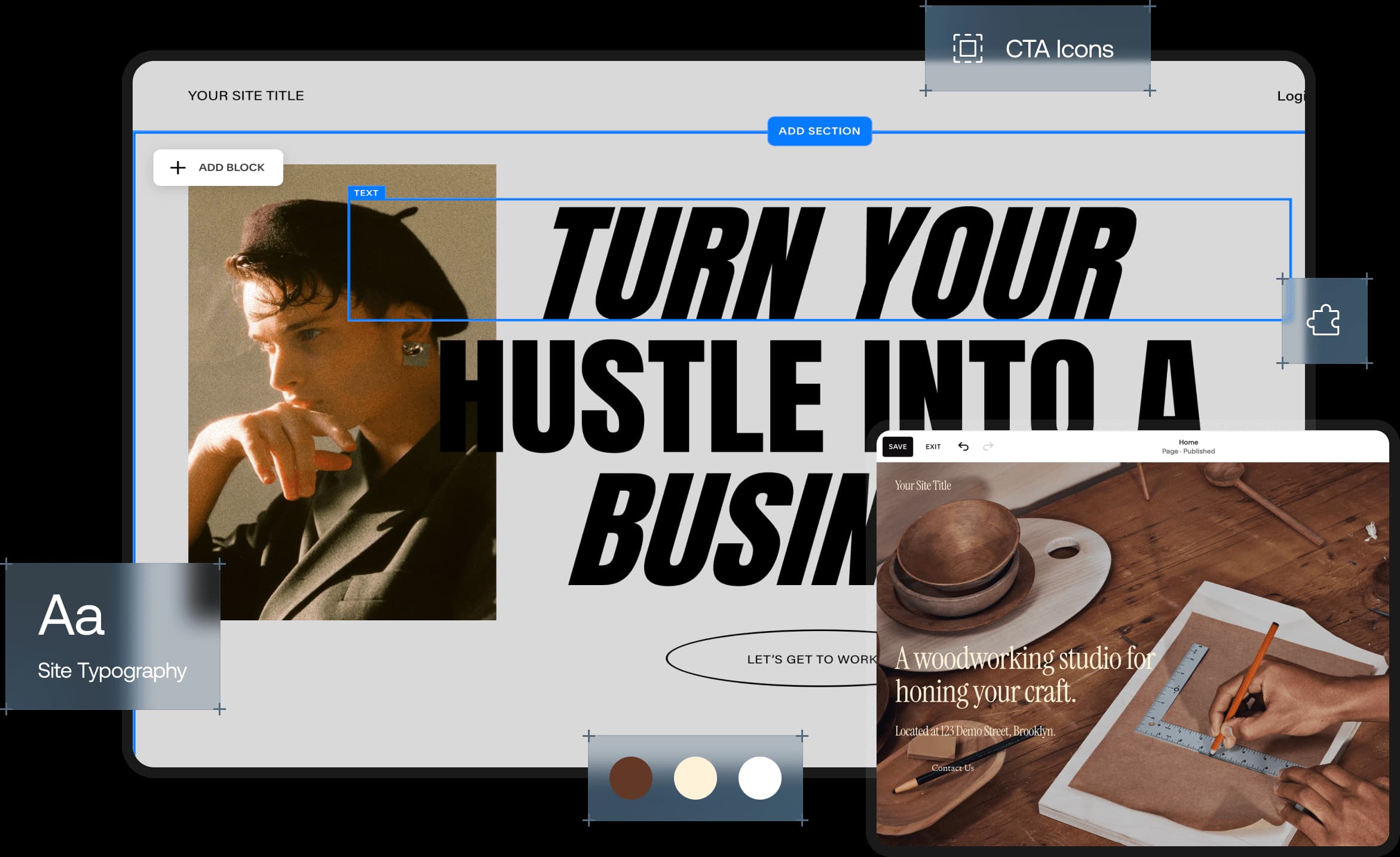The width and height of the screenshot is (1400, 857).
Task: Click the plus icon beside Add Block
Action: [x=177, y=167]
